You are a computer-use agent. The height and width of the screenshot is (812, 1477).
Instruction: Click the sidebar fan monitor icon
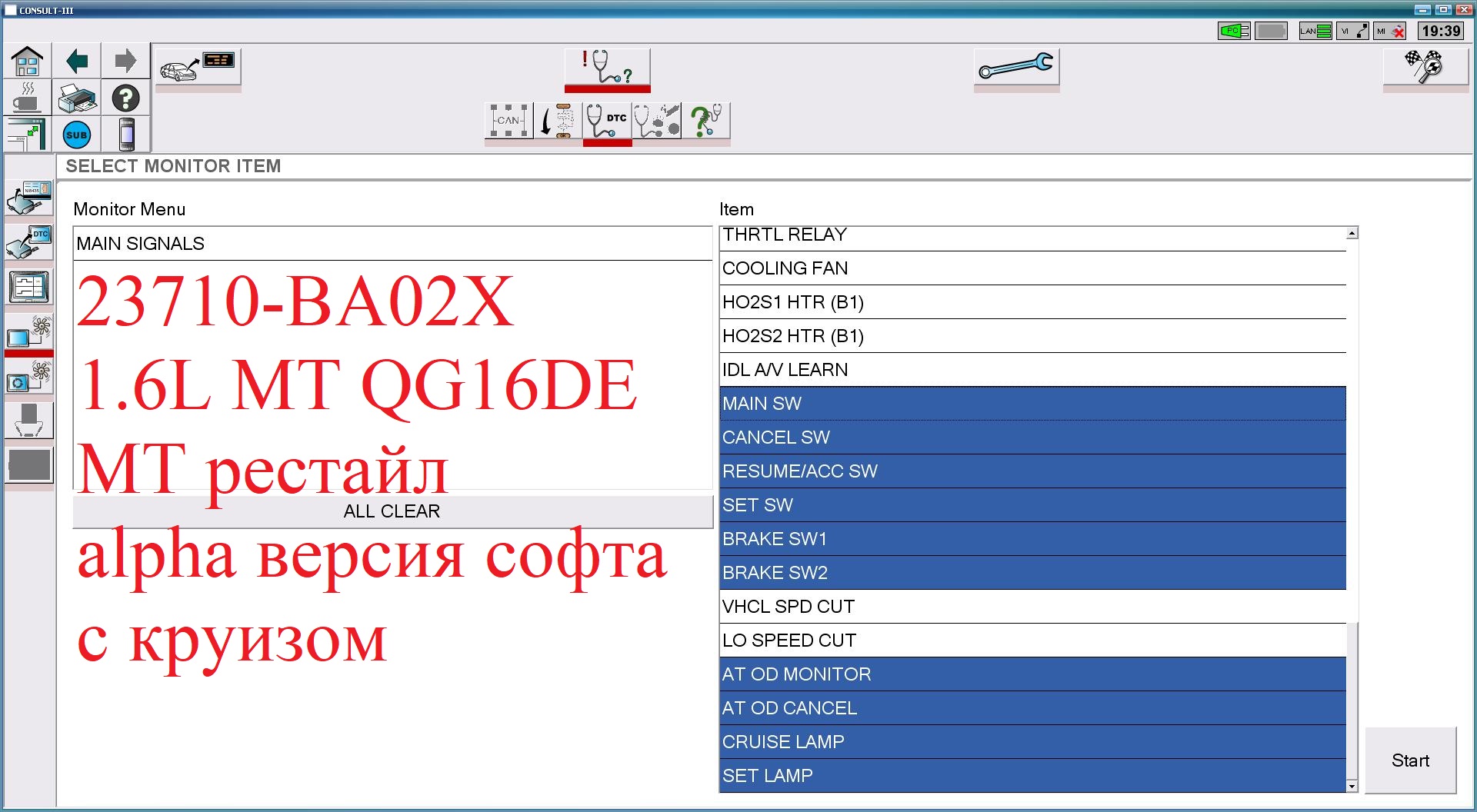coord(29,331)
